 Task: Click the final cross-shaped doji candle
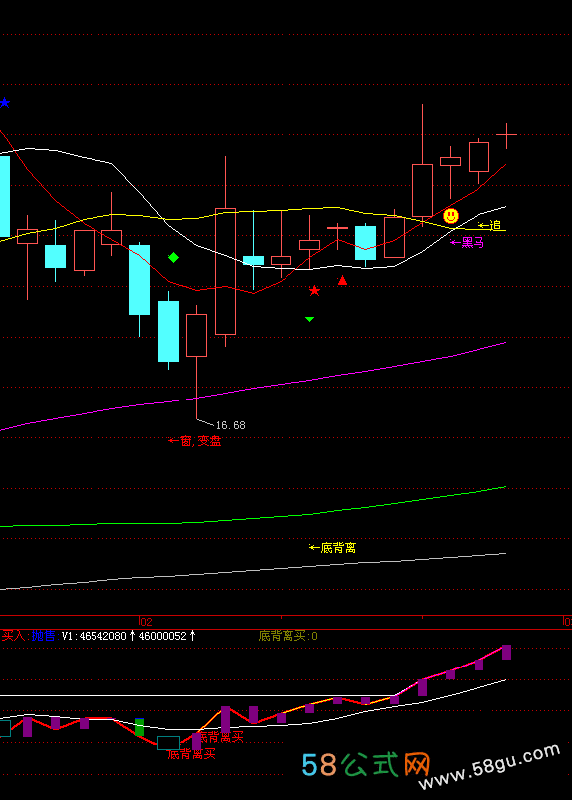tap(506, 135)
